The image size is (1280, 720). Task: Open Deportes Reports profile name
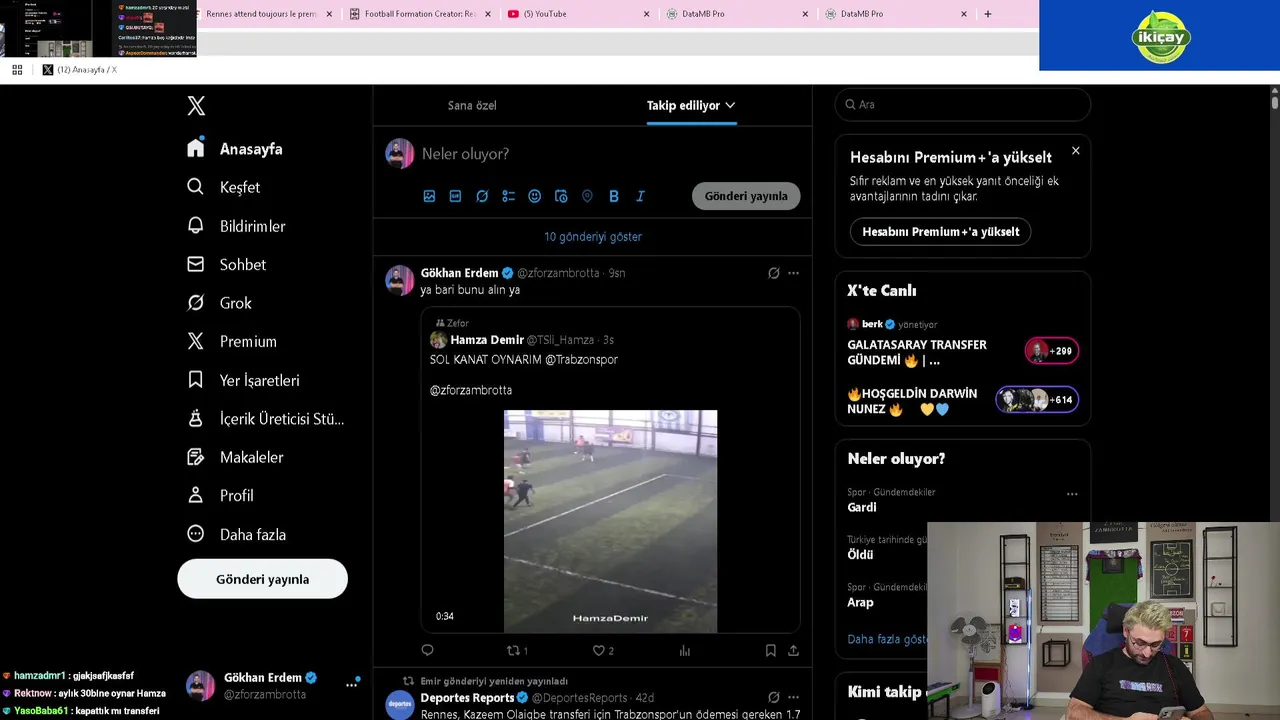coord(467,698)
